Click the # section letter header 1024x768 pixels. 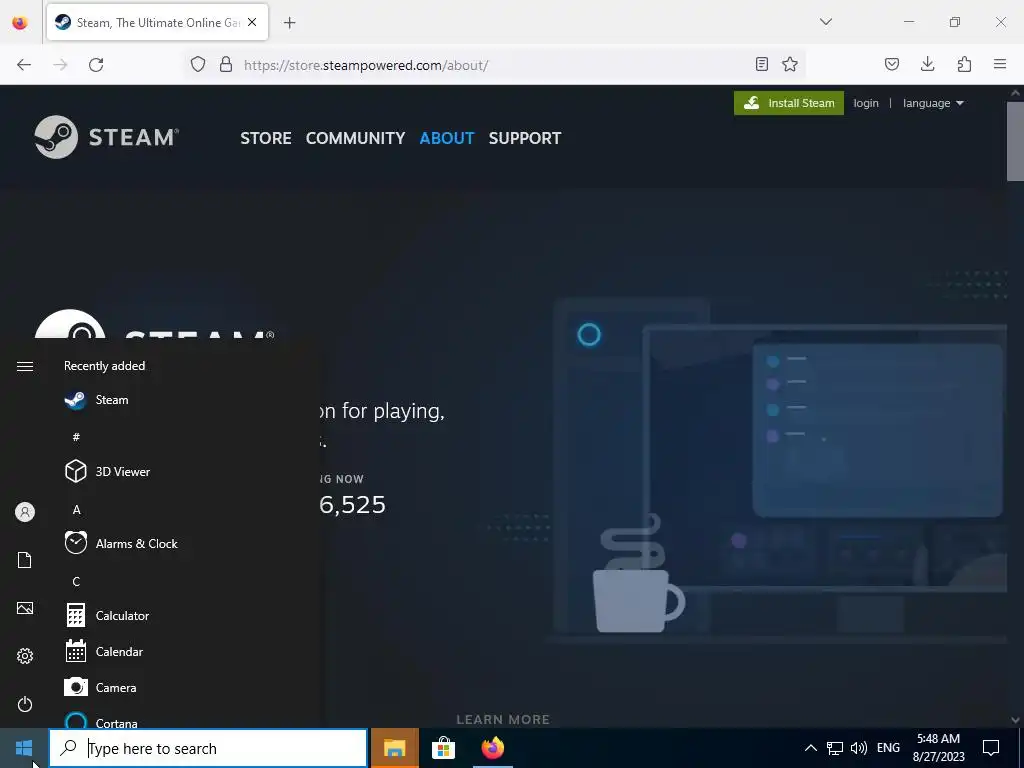[x=76, y=437]
